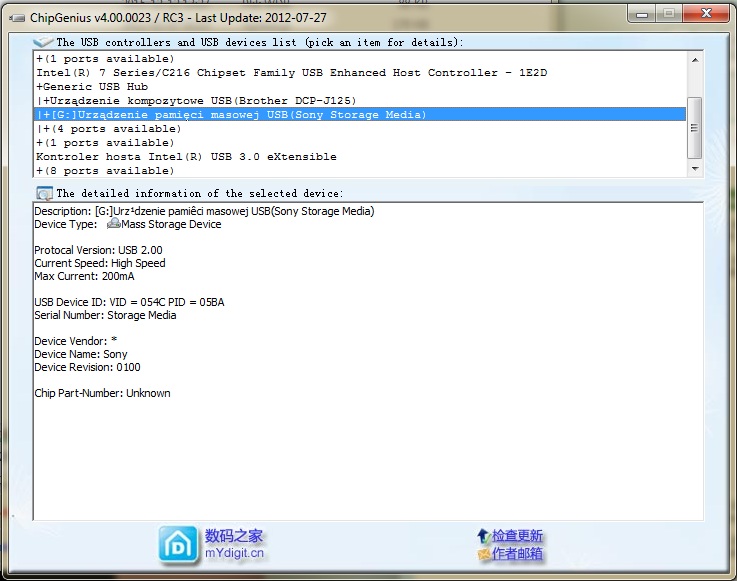Image resolution: width=737 pixels, height=581 pixels.
Task: Open the 数码之家 website link
Action: pyautogui.click(x=234, y=536)
